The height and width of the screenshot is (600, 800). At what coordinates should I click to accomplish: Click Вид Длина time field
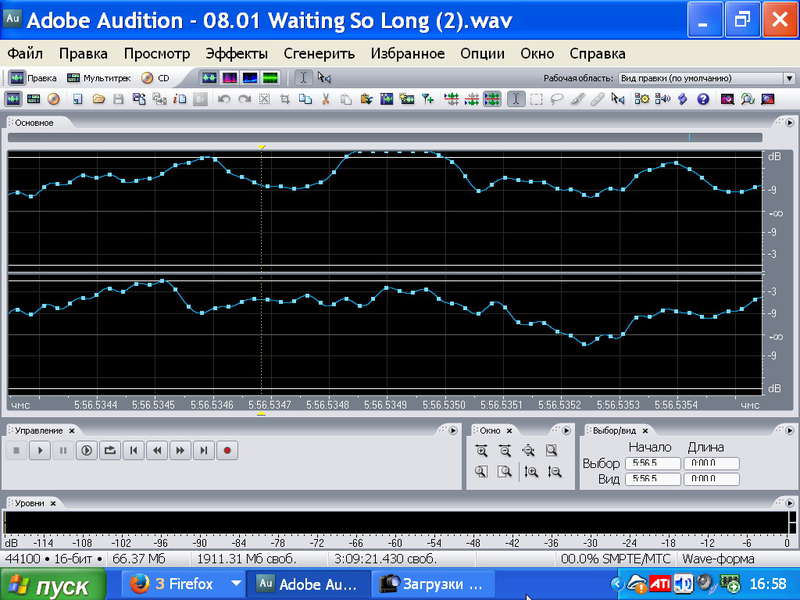711,479
